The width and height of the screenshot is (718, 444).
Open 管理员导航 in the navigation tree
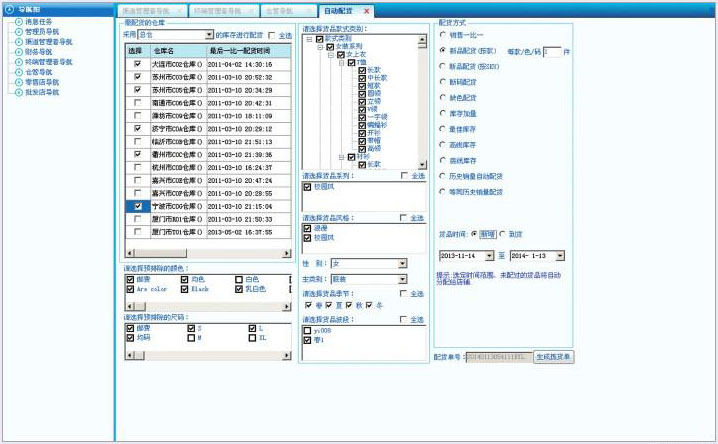point(42,32)
